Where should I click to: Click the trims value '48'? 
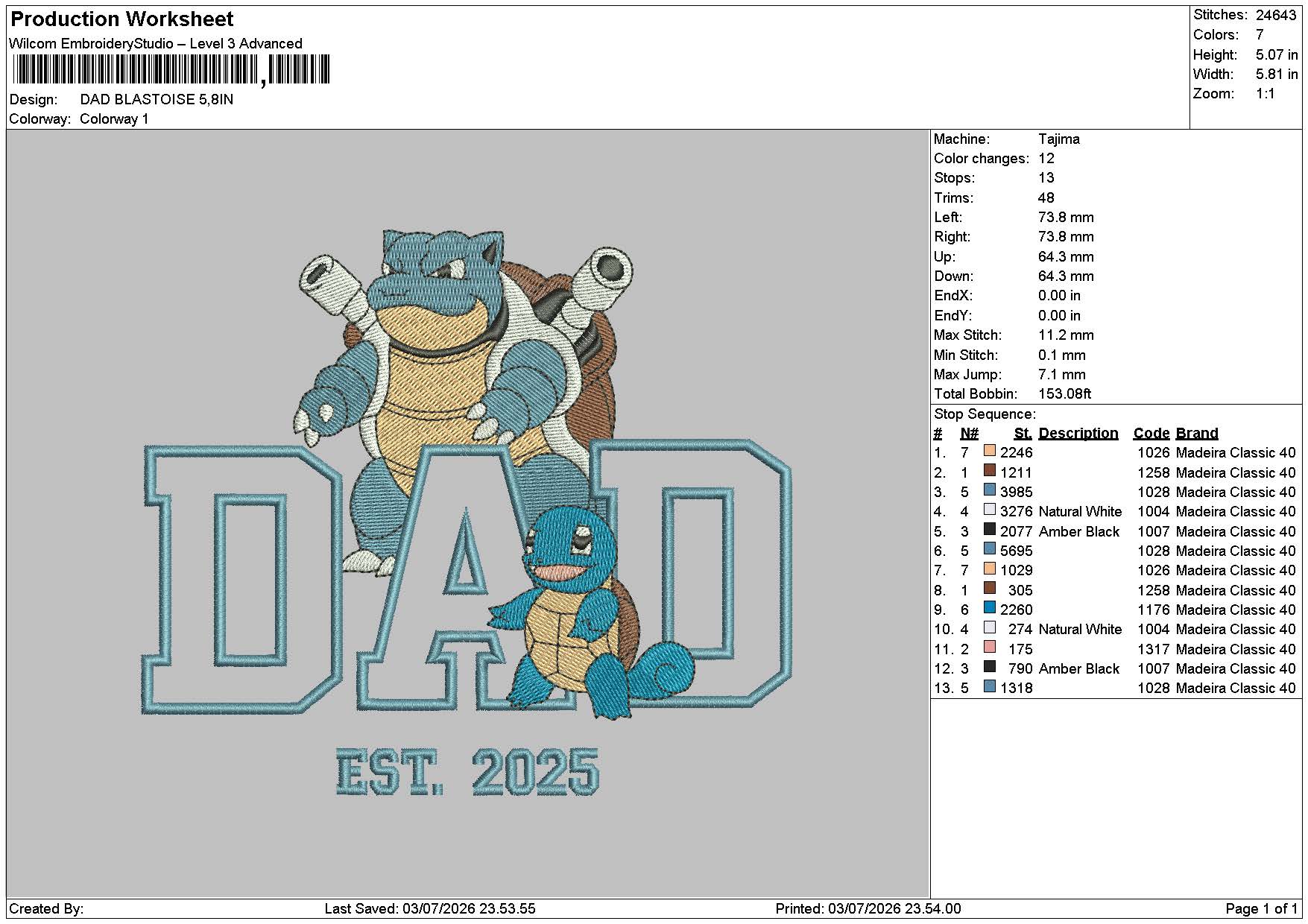click(1046, 197)
